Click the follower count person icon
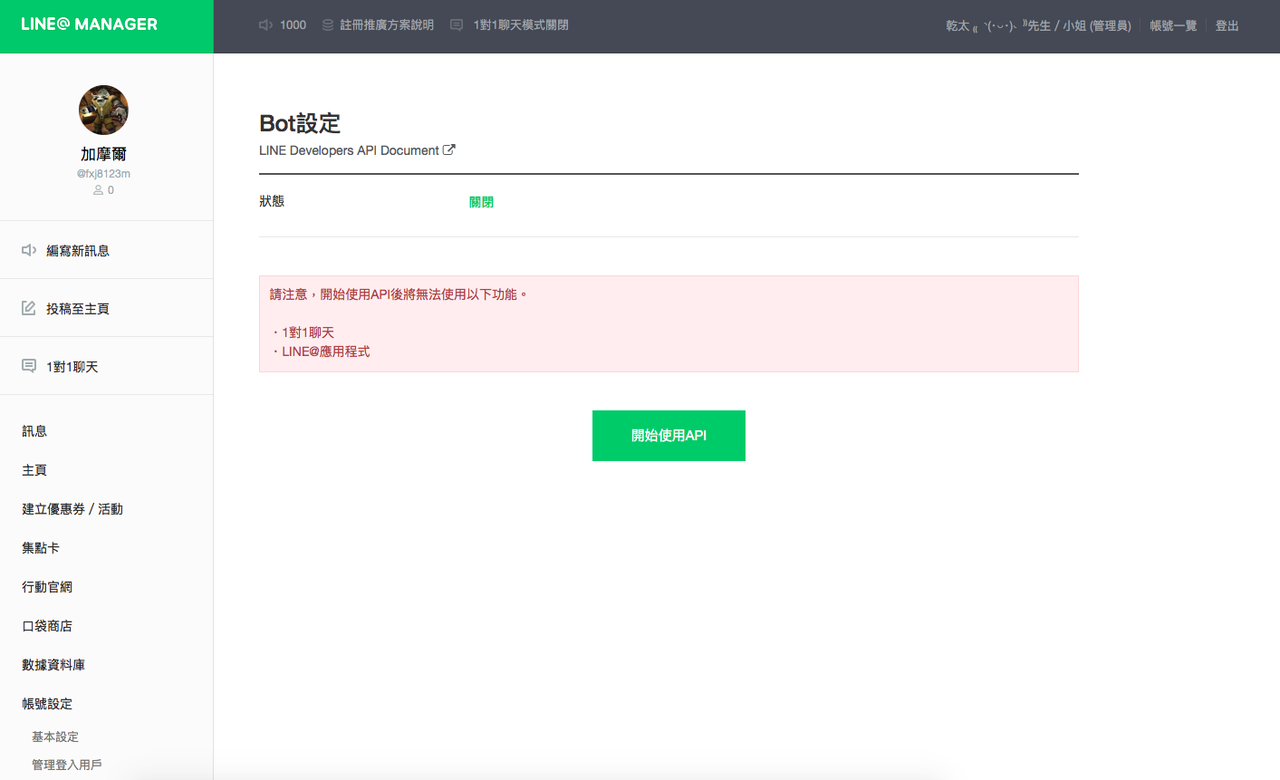This screenshot has width=1280, height=780. [98, 190]
